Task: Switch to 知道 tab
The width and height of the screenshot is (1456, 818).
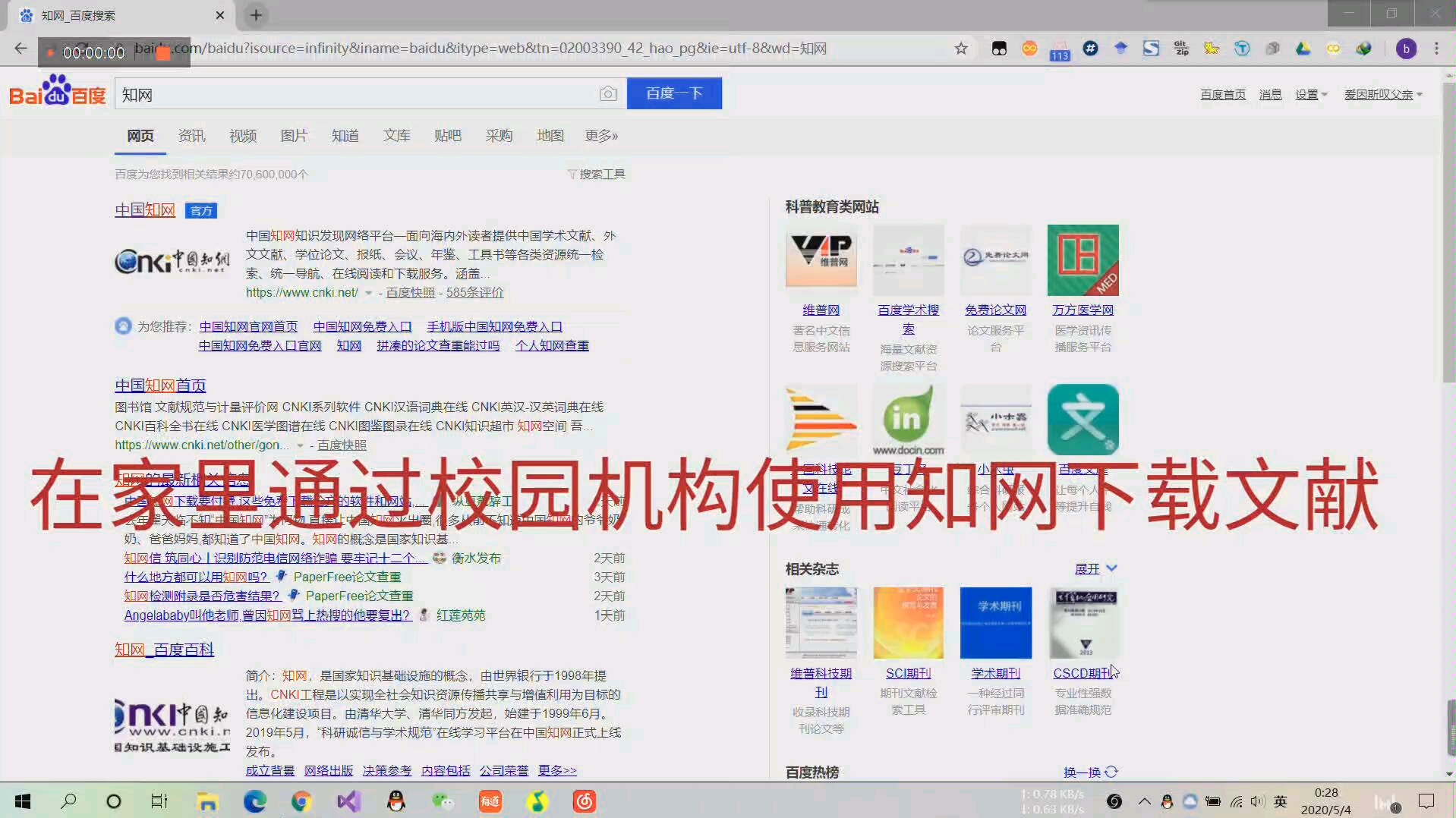Action: pyautogui.click(x=345, y=135)
